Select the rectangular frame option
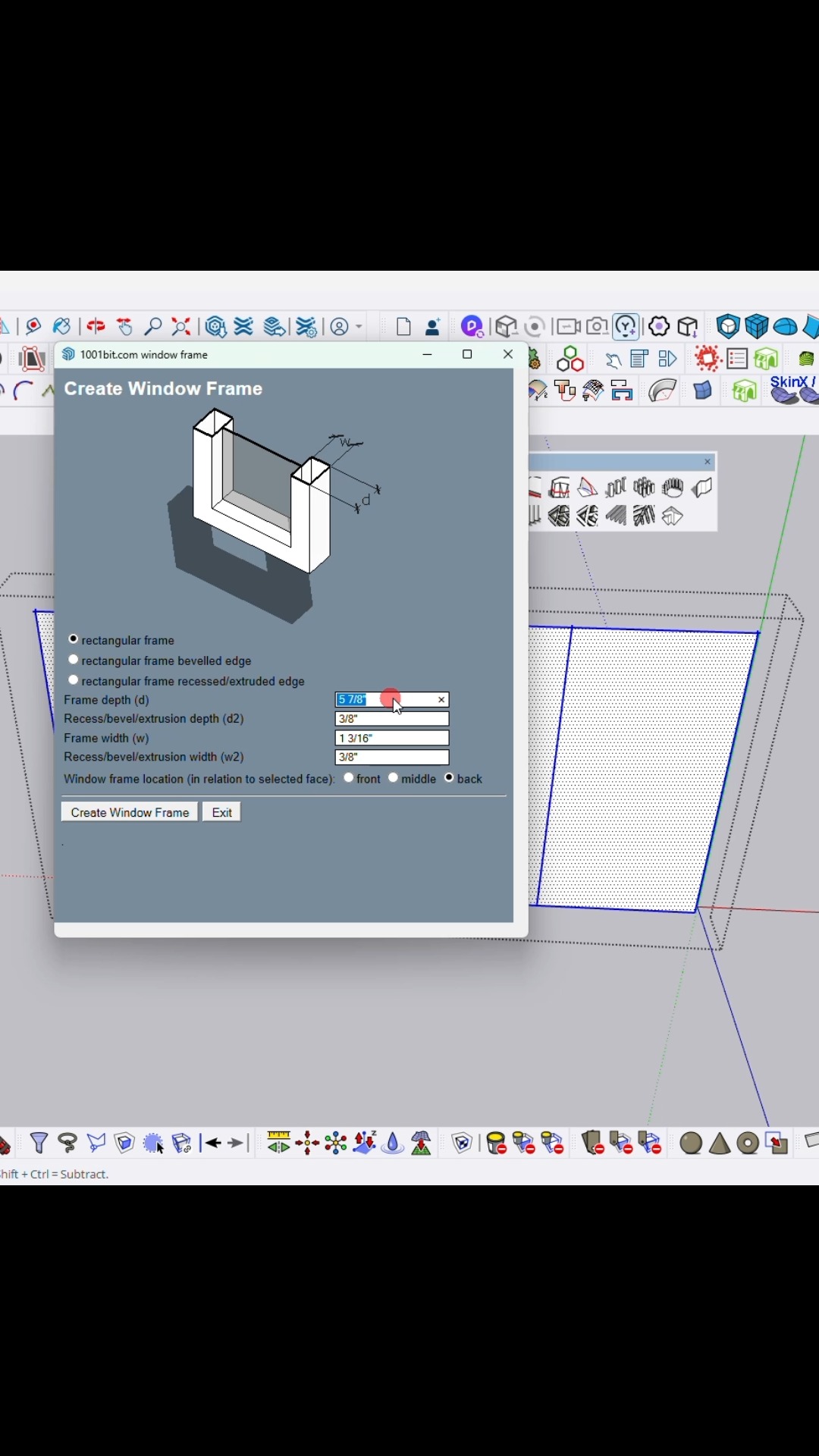 (74, 640)
